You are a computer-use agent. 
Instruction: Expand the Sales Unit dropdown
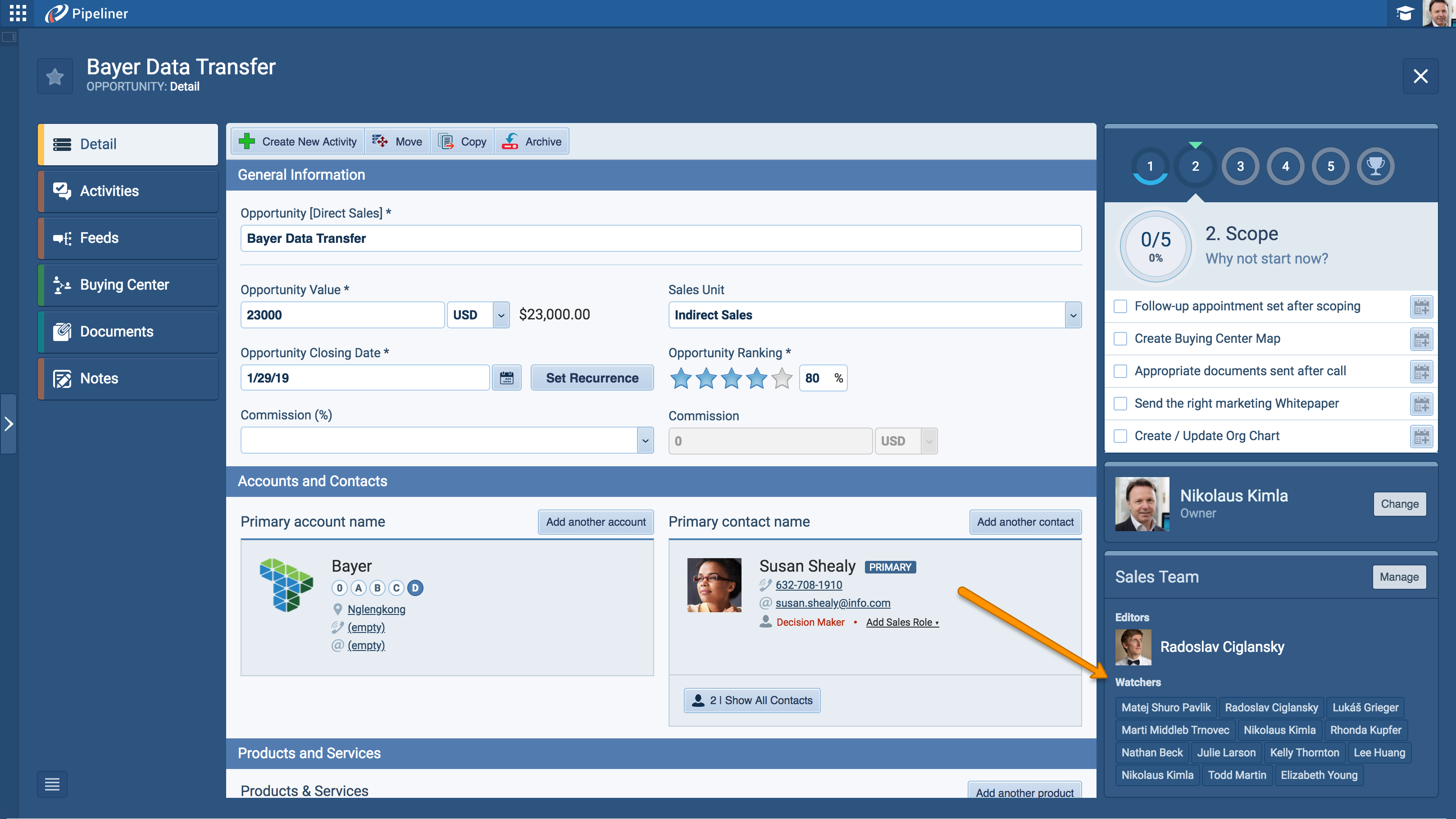coord(1073,315)
